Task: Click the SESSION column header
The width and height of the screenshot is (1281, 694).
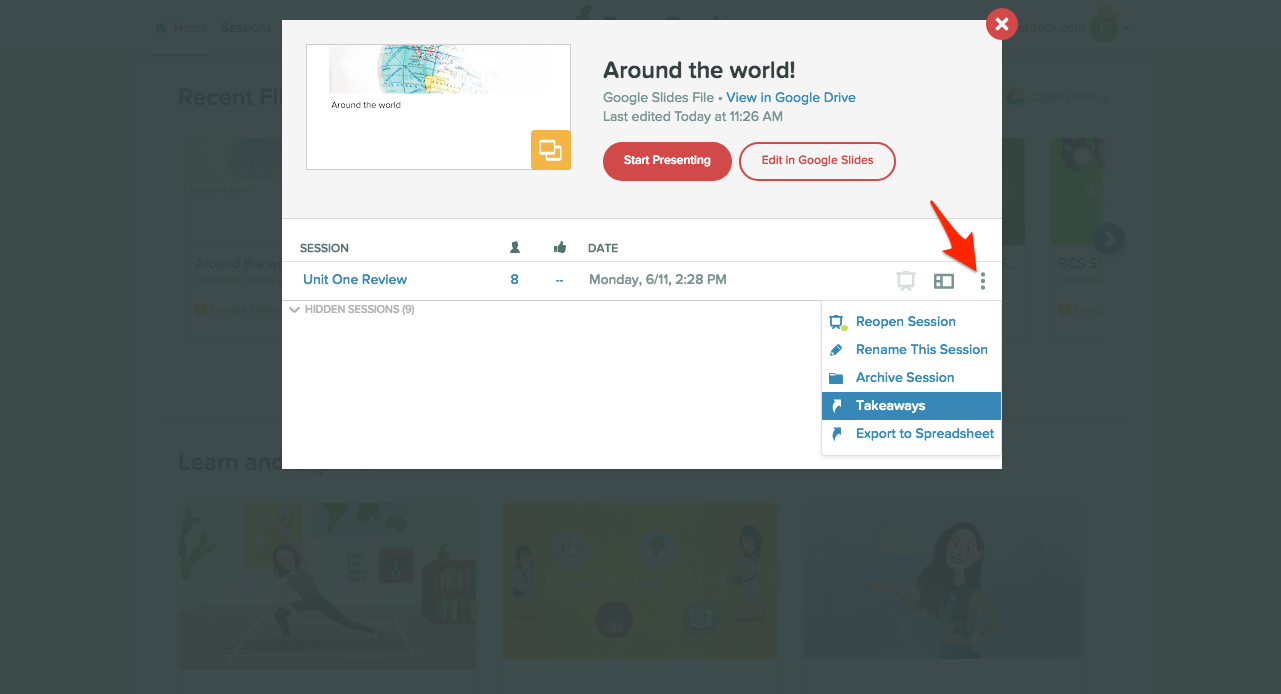Action: pos(324,248)
